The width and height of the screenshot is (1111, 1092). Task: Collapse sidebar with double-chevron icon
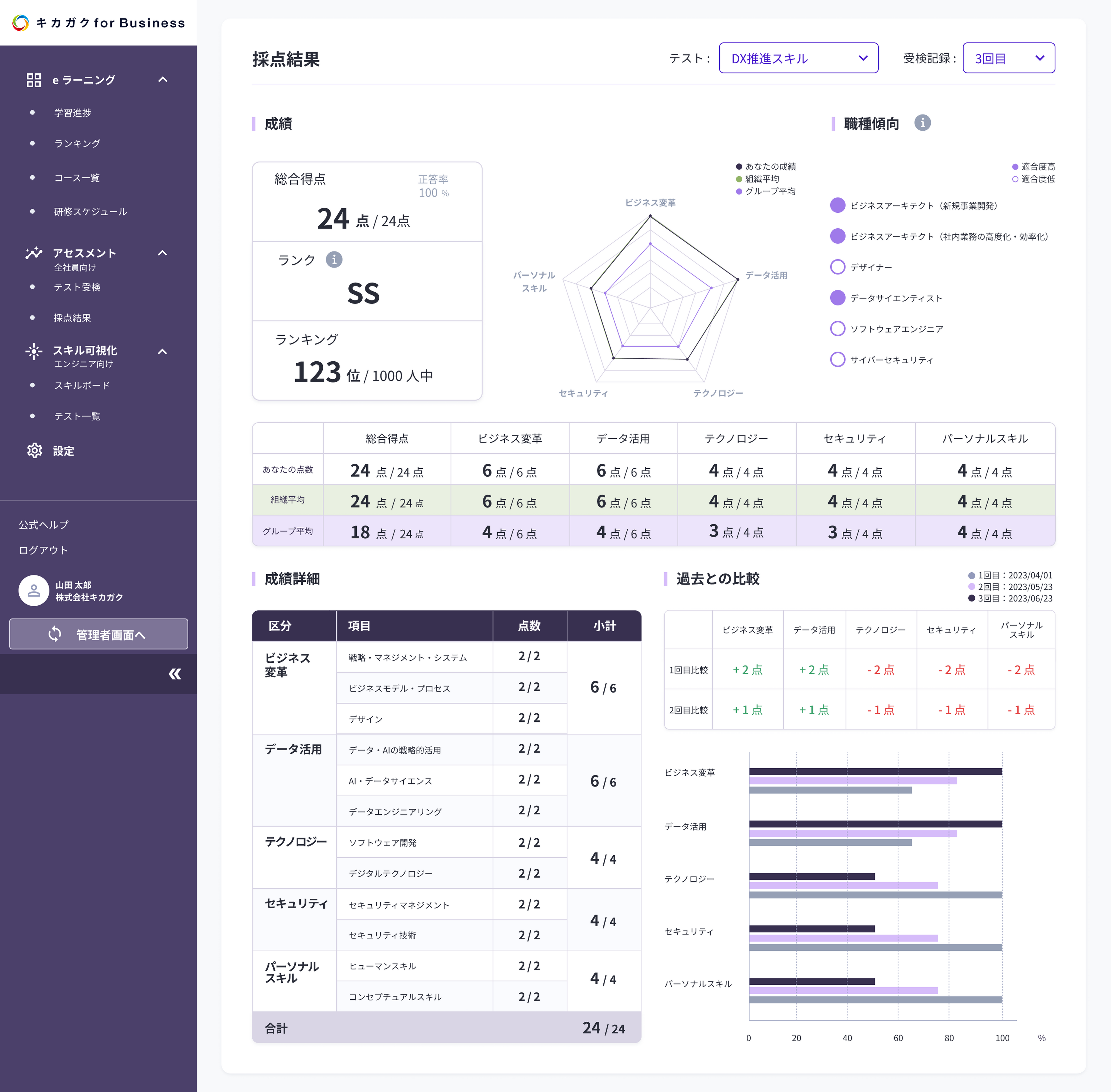click(174, 674)
